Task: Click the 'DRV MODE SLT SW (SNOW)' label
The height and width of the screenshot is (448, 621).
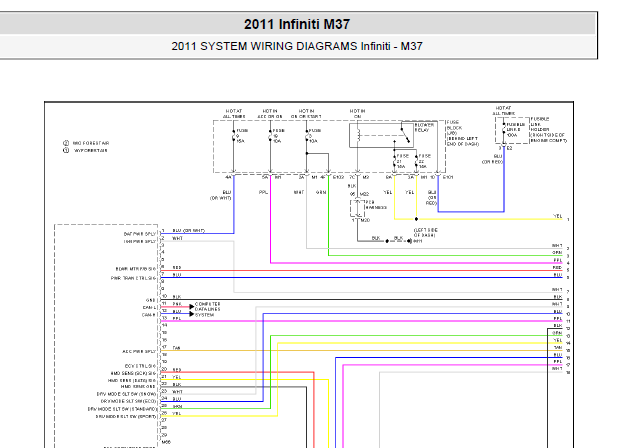Action: point(126,394)
